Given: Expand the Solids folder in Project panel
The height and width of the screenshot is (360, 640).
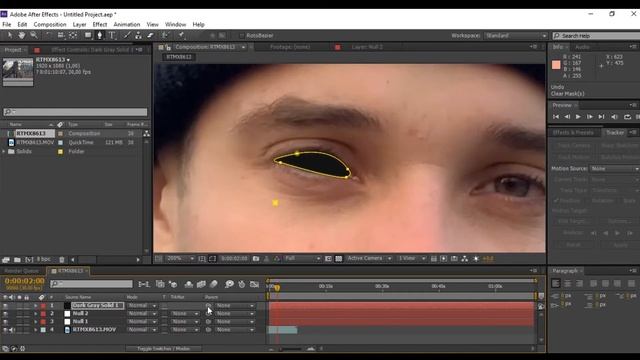Looking at the screenshot, I should click(4, 151).
